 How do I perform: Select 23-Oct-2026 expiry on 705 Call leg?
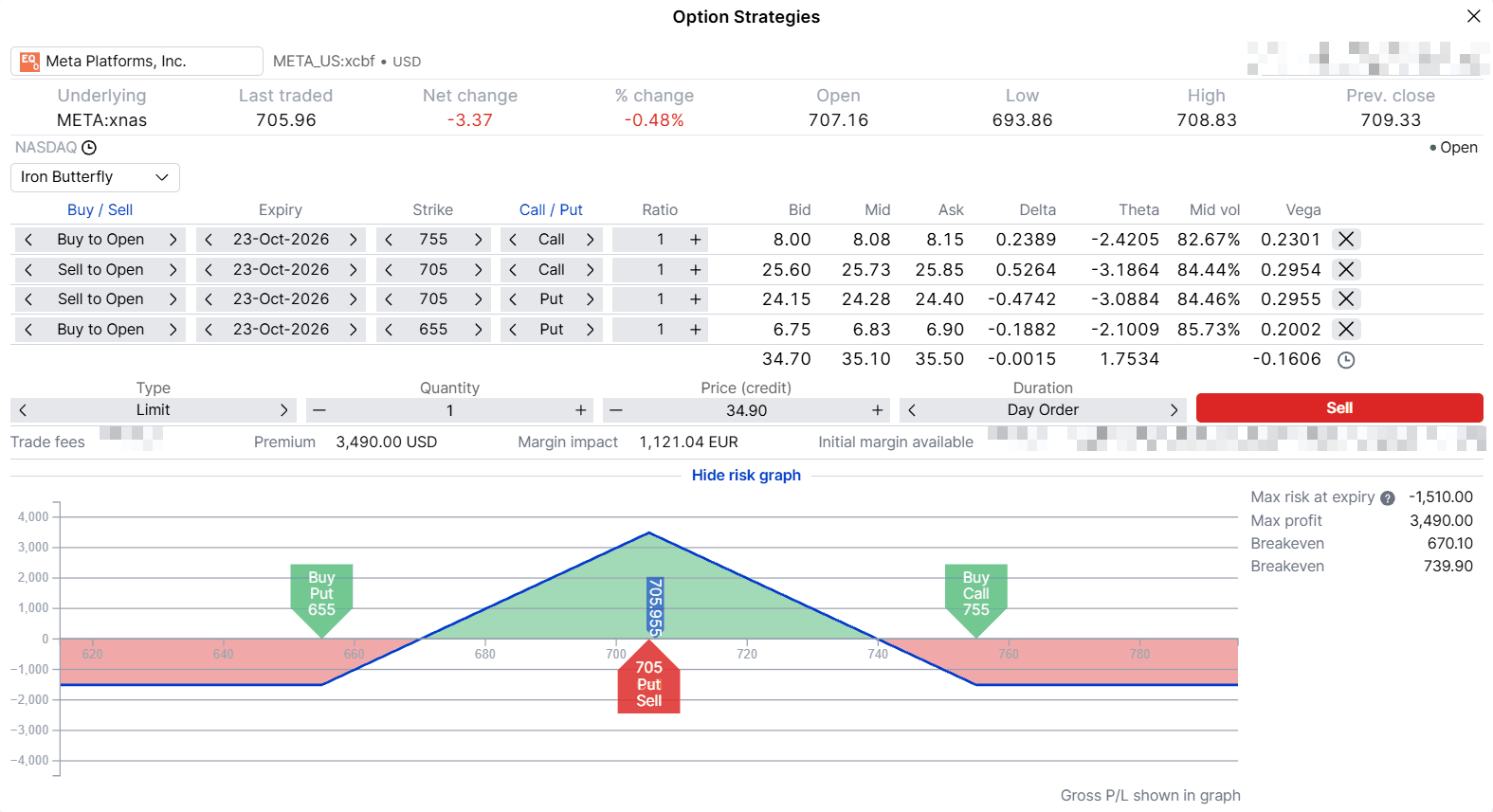(x=281, y=270)
